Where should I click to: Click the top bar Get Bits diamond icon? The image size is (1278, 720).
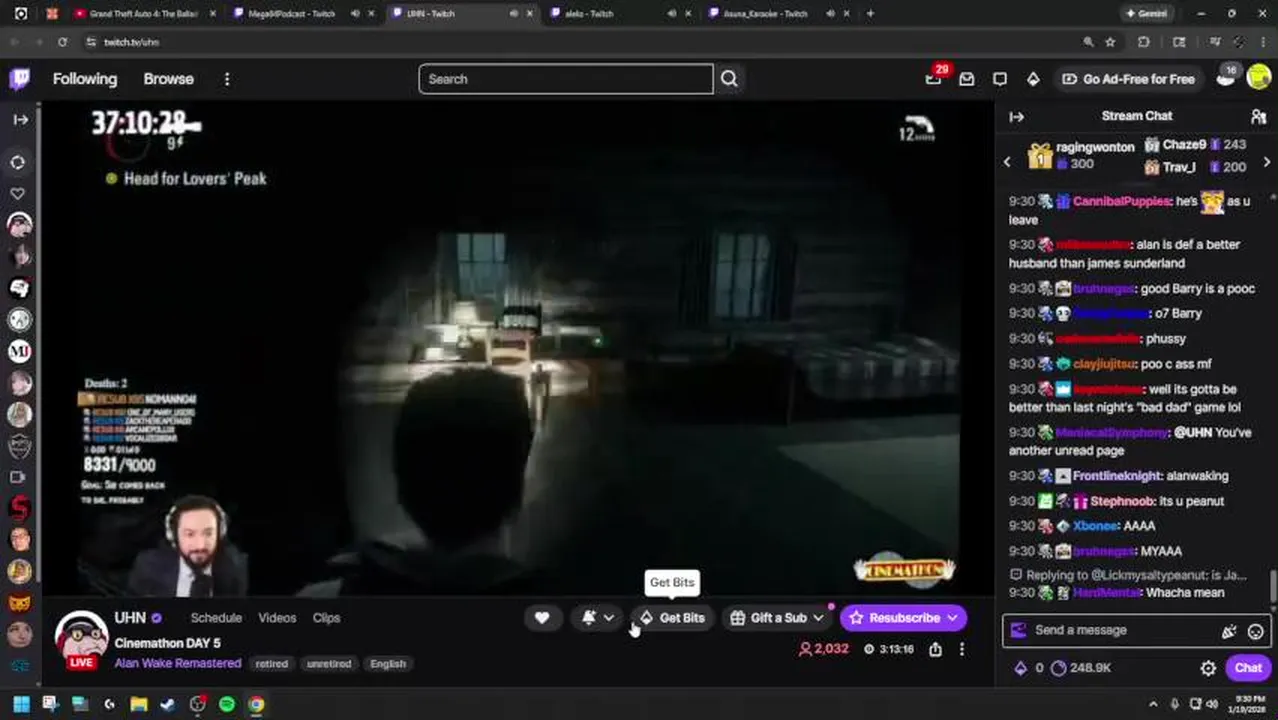pos(1033,79)
